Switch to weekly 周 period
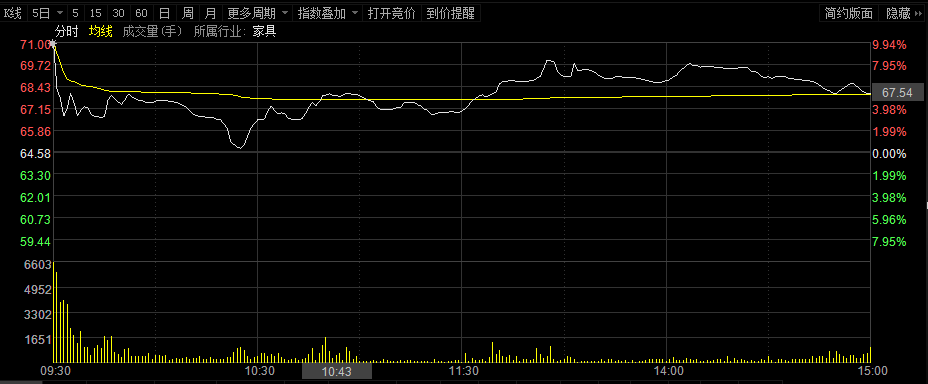This screenshot has height=384, width=928. (187, 13)
